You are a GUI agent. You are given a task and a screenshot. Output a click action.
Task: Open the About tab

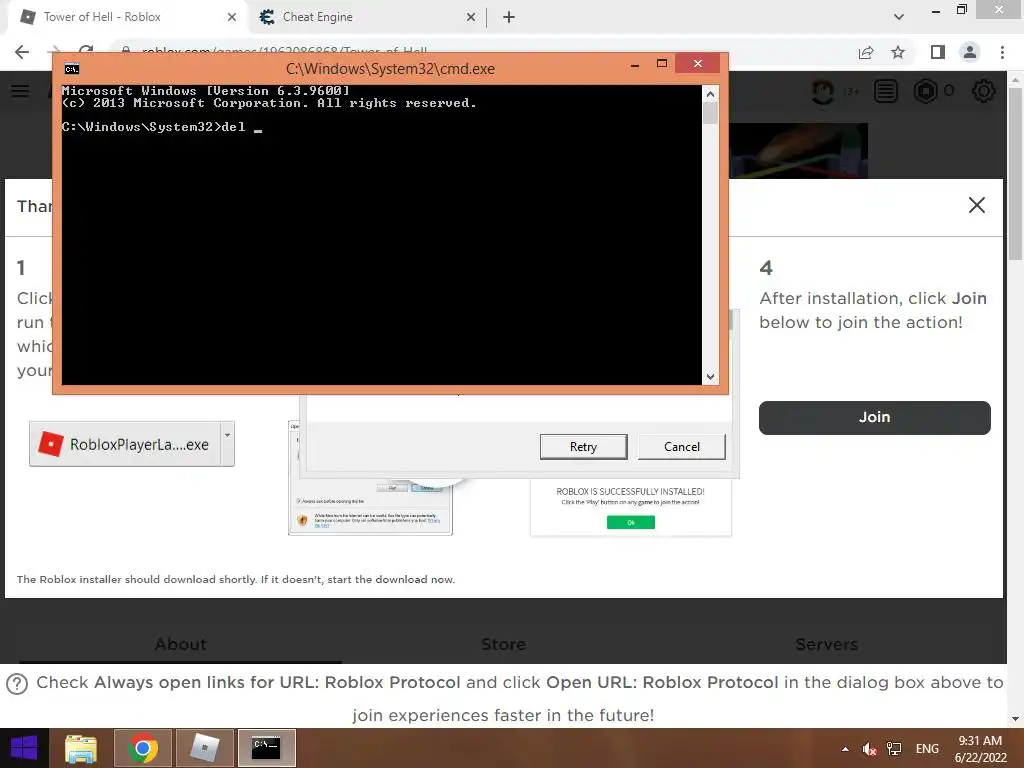tap(180, 644)
